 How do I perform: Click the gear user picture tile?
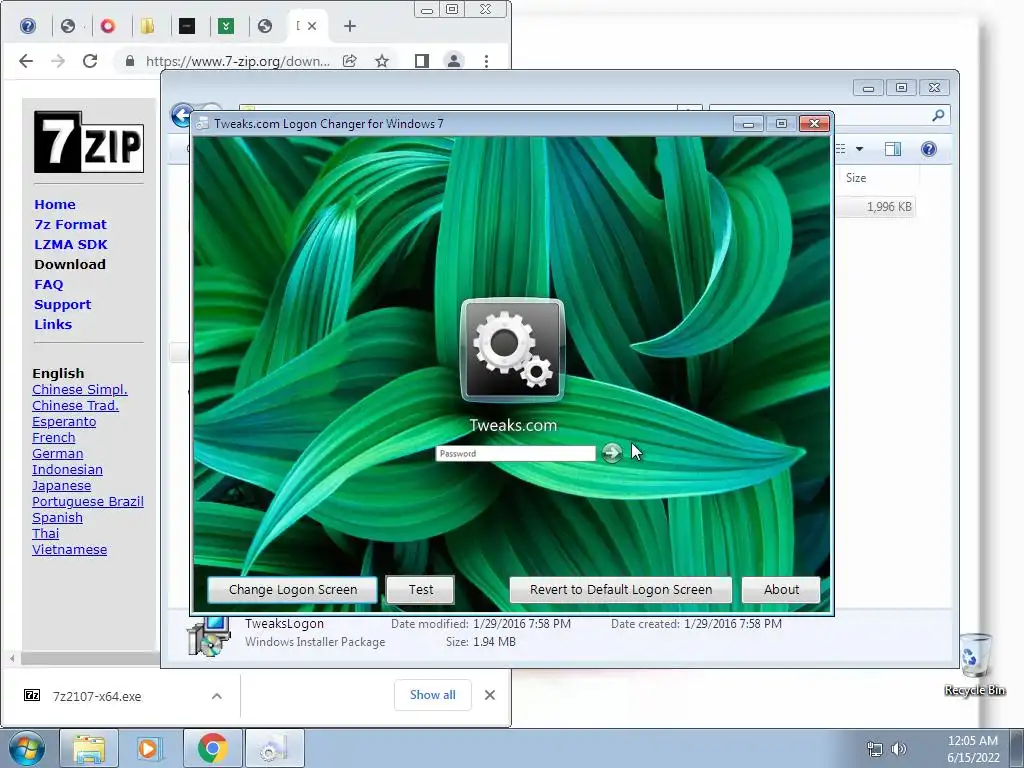512,350
